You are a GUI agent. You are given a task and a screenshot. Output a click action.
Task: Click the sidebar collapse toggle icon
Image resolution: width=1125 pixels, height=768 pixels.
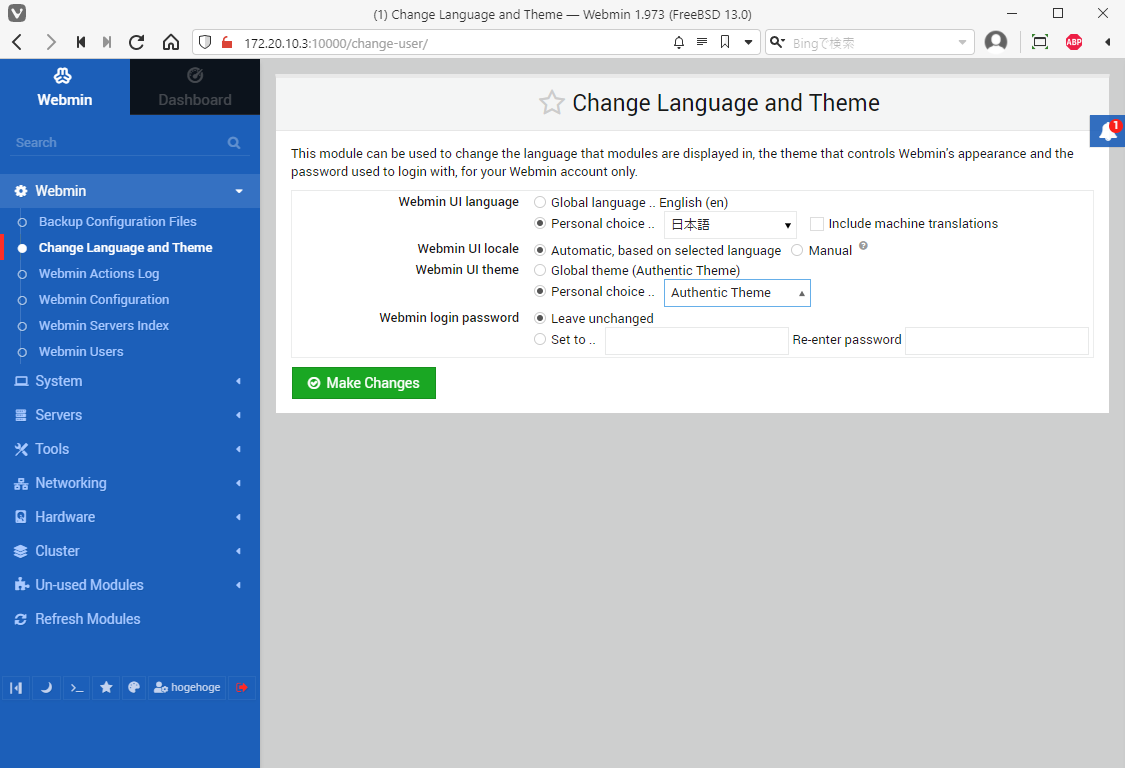point(16,688)
